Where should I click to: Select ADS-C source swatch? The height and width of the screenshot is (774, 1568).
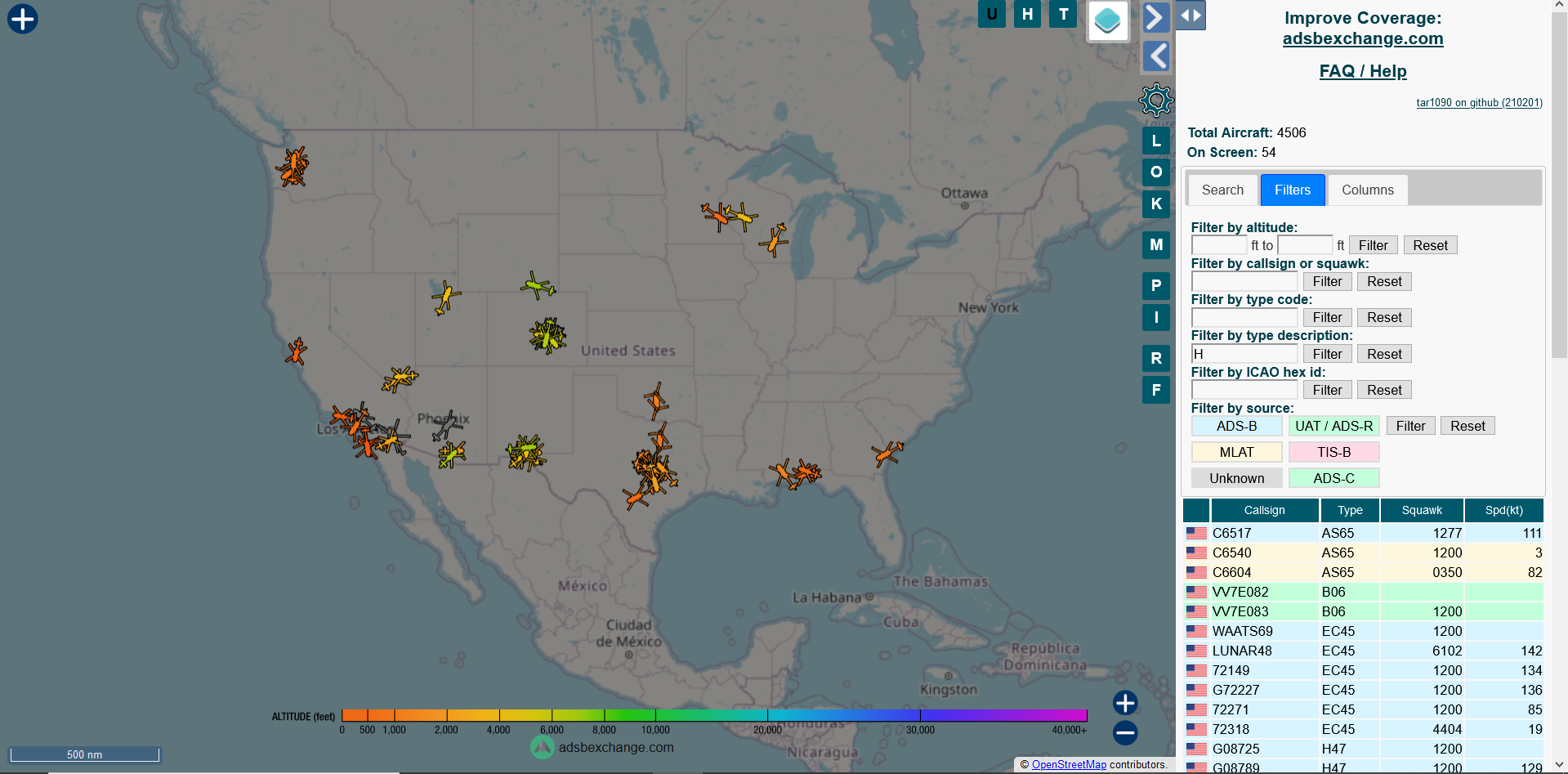(1333, 478)
